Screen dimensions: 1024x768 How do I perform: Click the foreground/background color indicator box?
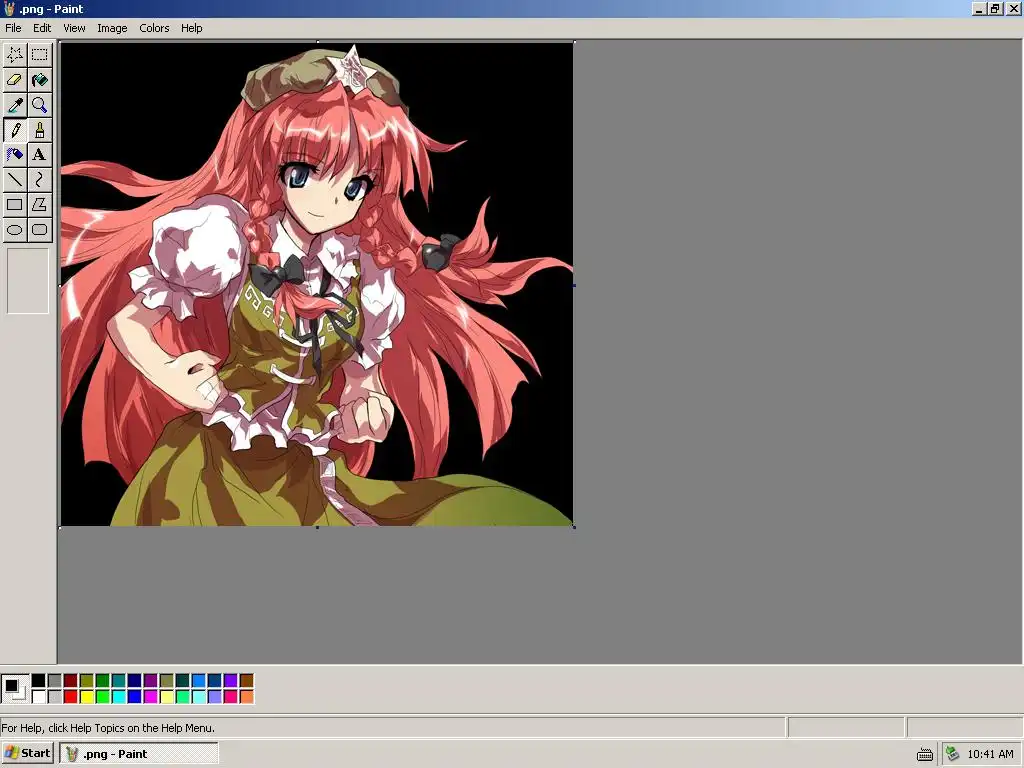[x=15, y=689]
